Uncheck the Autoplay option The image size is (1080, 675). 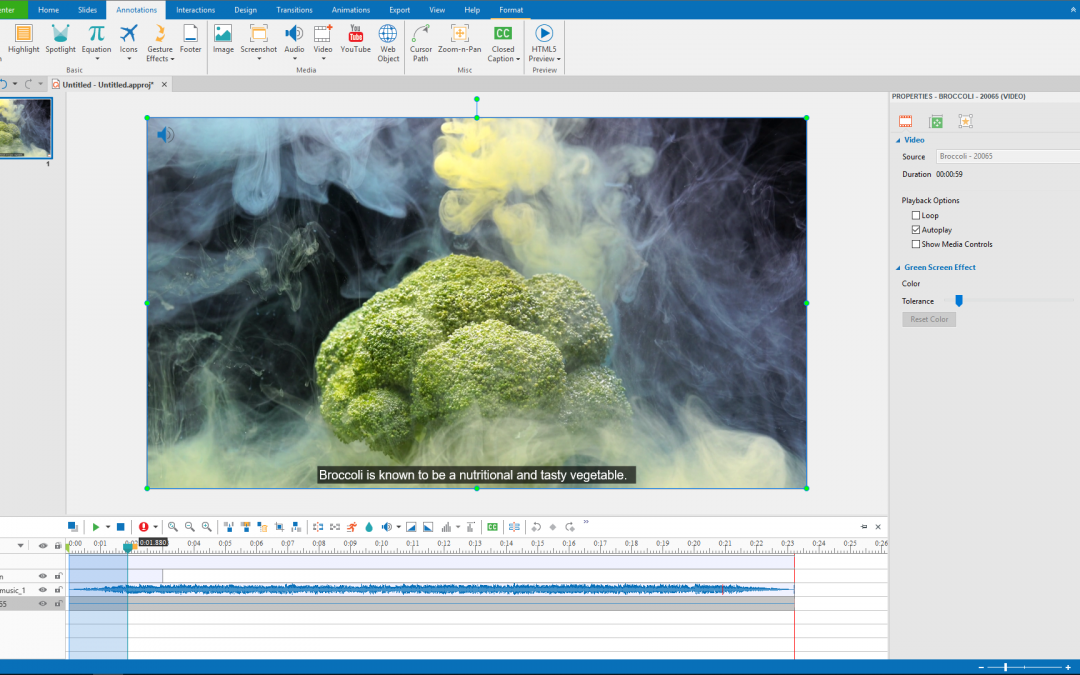pos(916,230)
